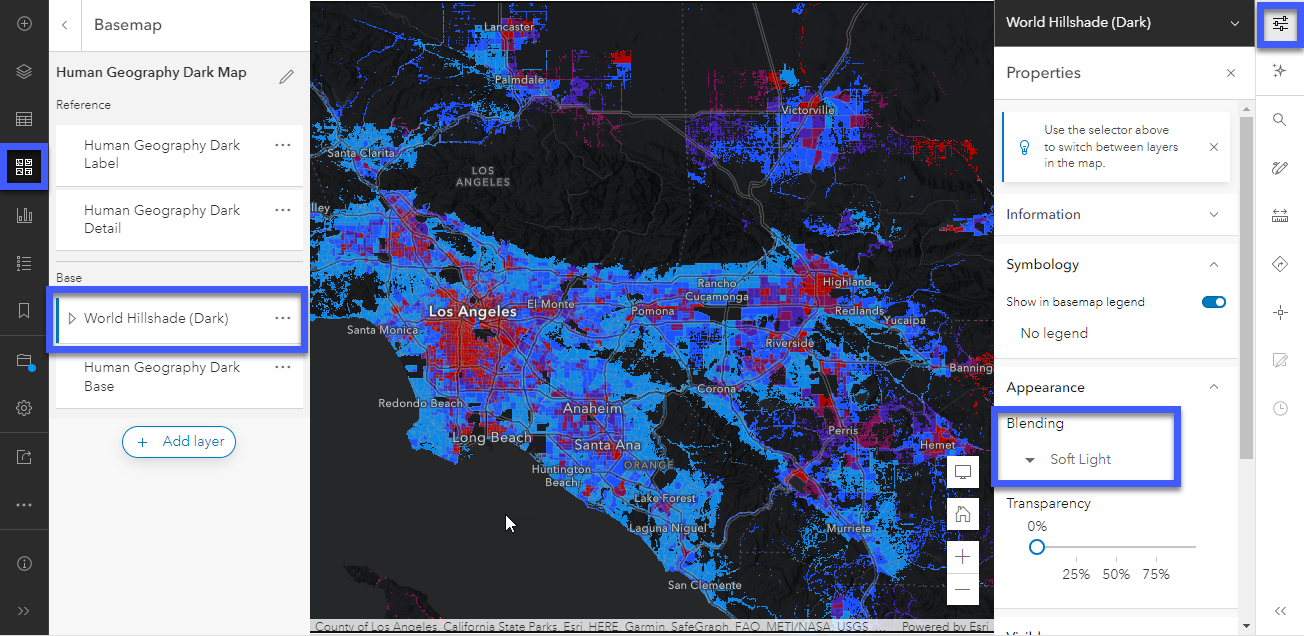The height and width of the screenshot is (636, 1304).
Task: Open the Layers panel icon
Action: [24, 72]
